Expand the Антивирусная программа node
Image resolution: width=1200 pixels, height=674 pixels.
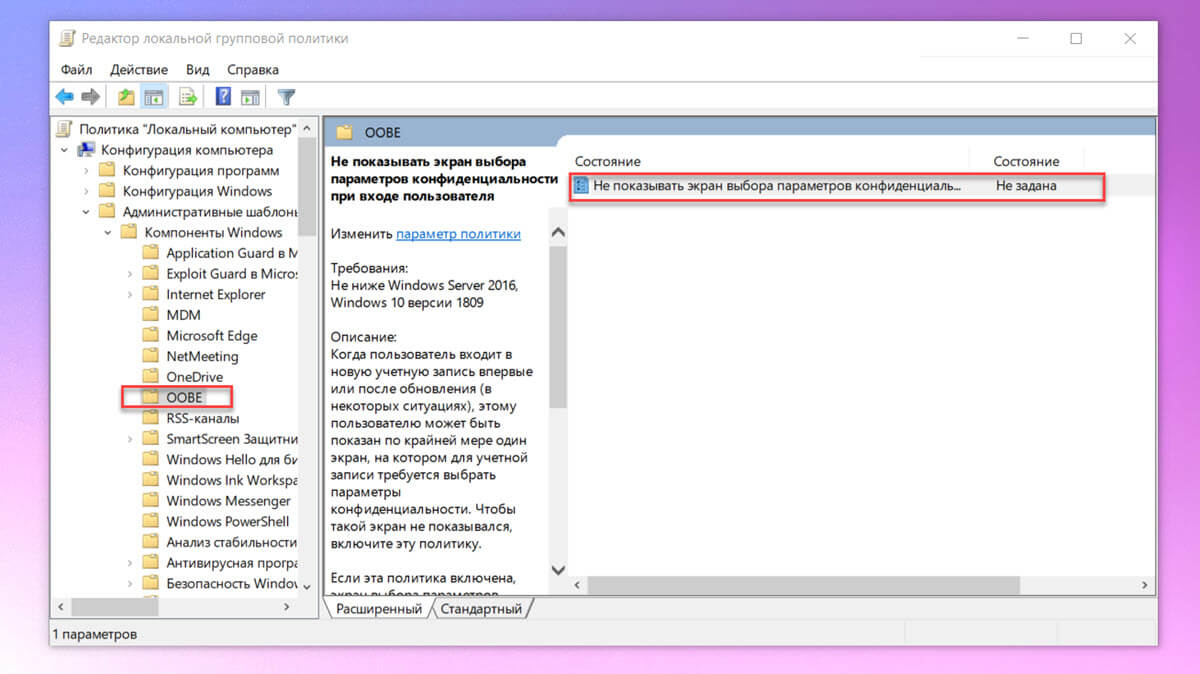point(130,563)
